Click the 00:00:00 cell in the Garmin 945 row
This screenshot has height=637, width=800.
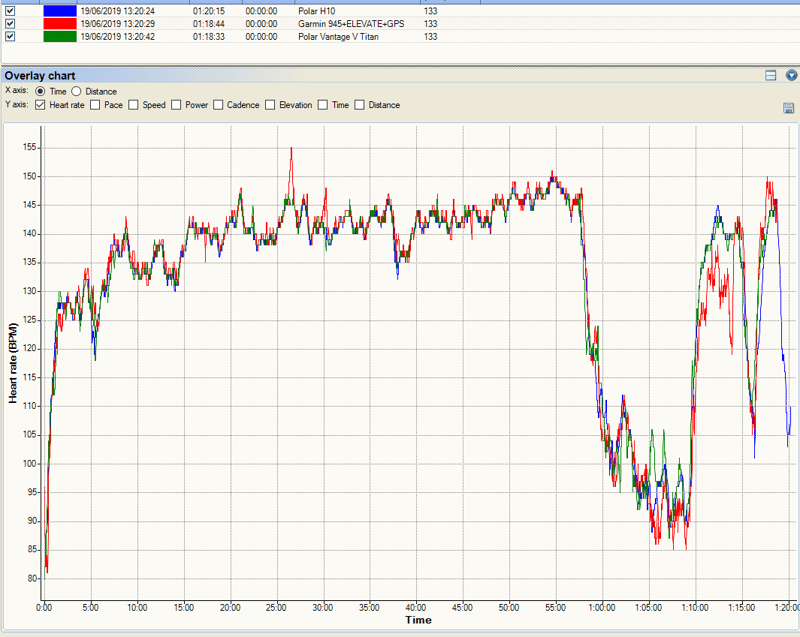(261, 23)
